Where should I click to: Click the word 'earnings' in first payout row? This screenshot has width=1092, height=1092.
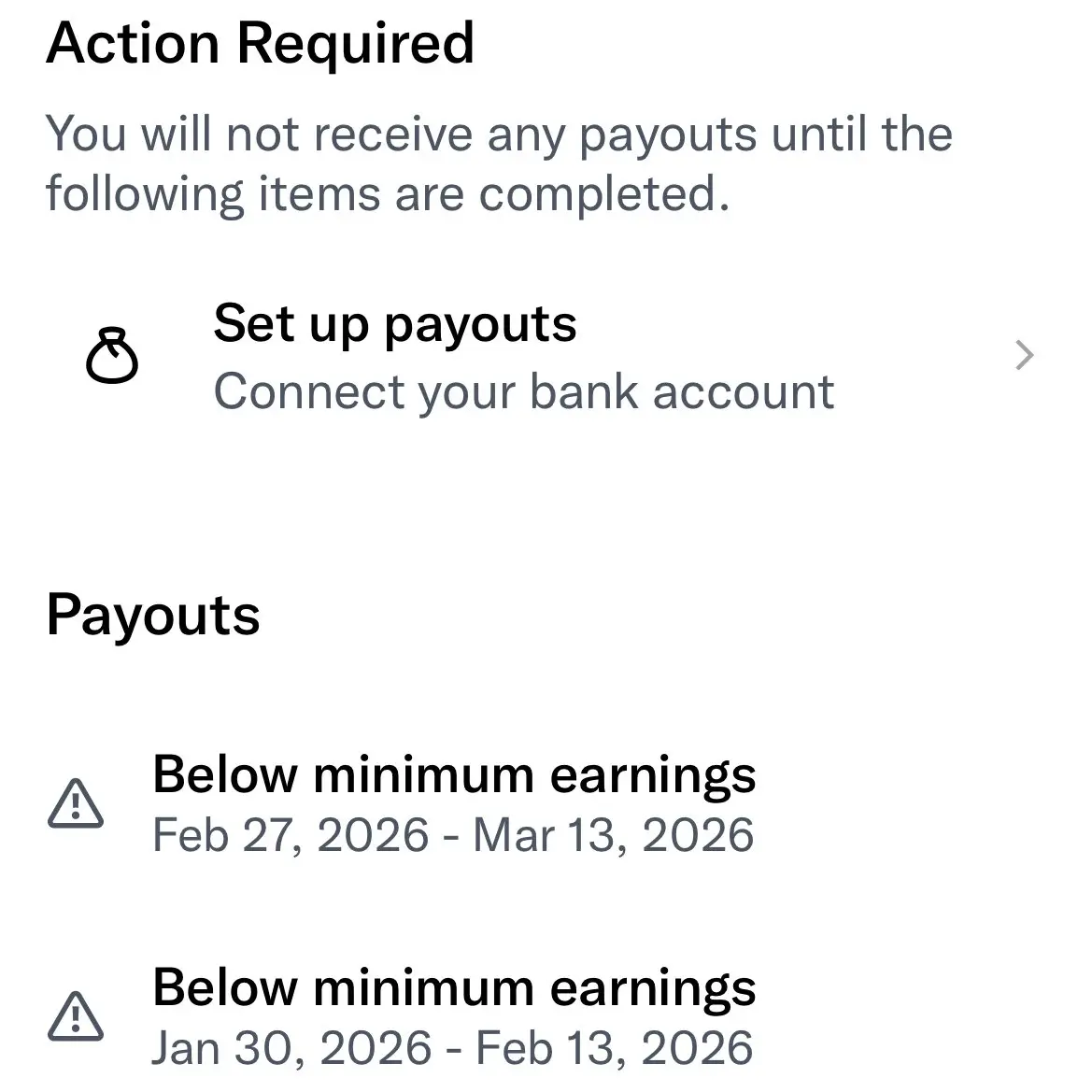point(653,777)
